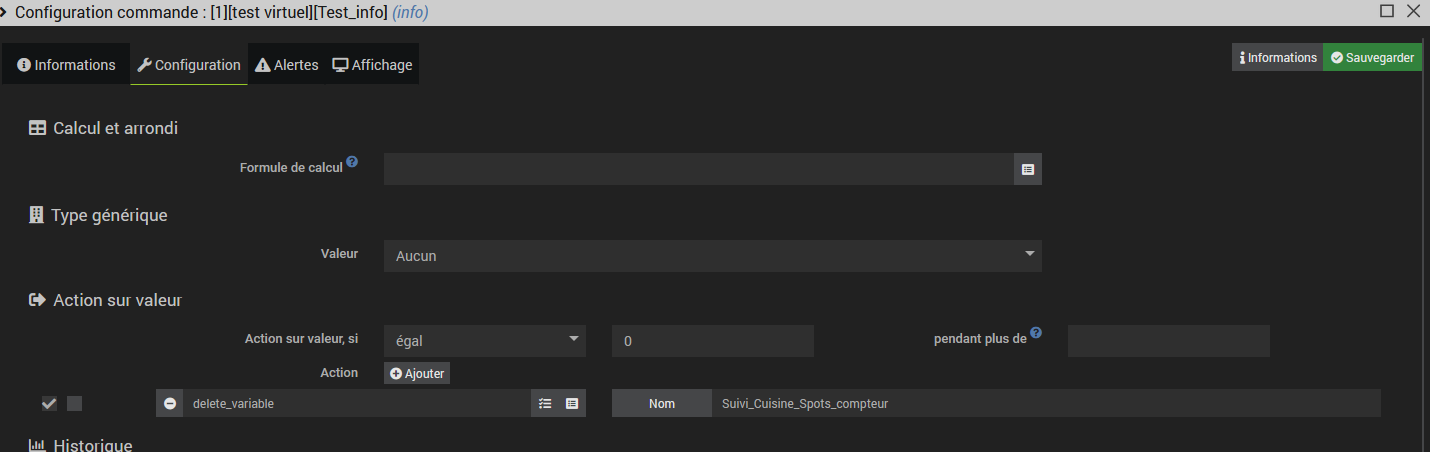Remove the delete_variable action with minus icon
The width and height of the screenshot is (1430, 452).
point(170,404)
